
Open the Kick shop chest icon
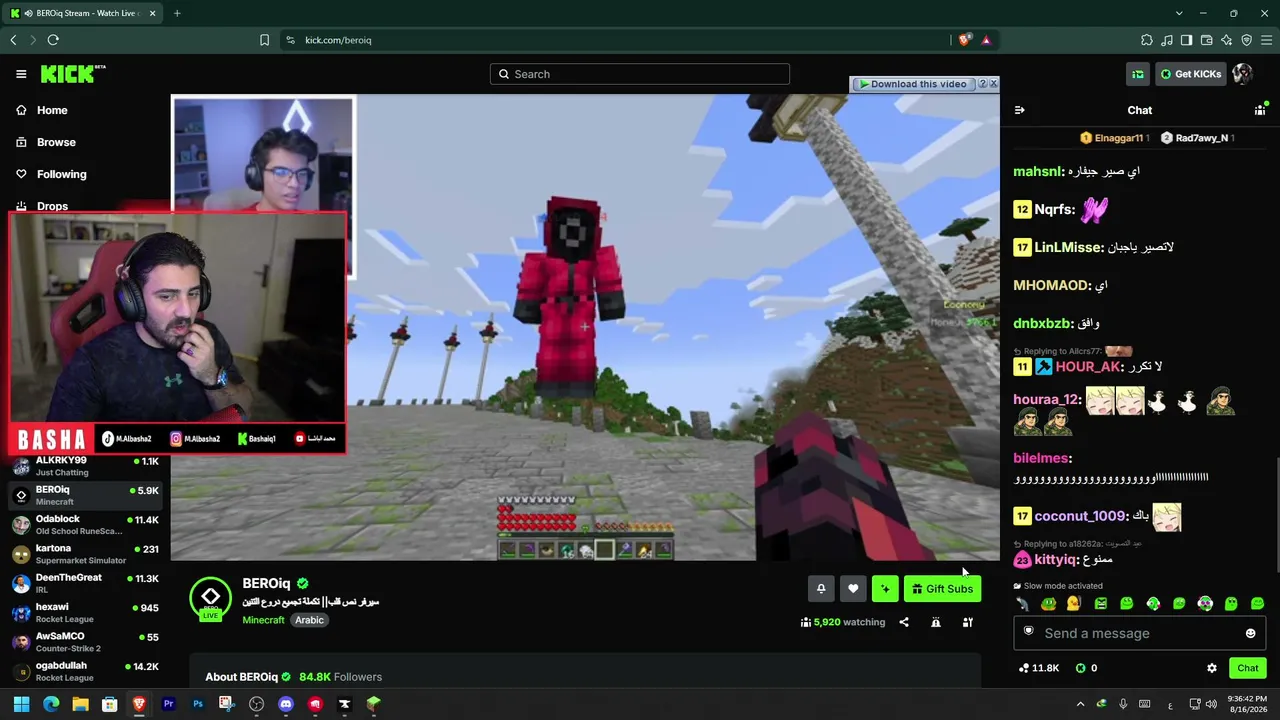pos(1138,74)
